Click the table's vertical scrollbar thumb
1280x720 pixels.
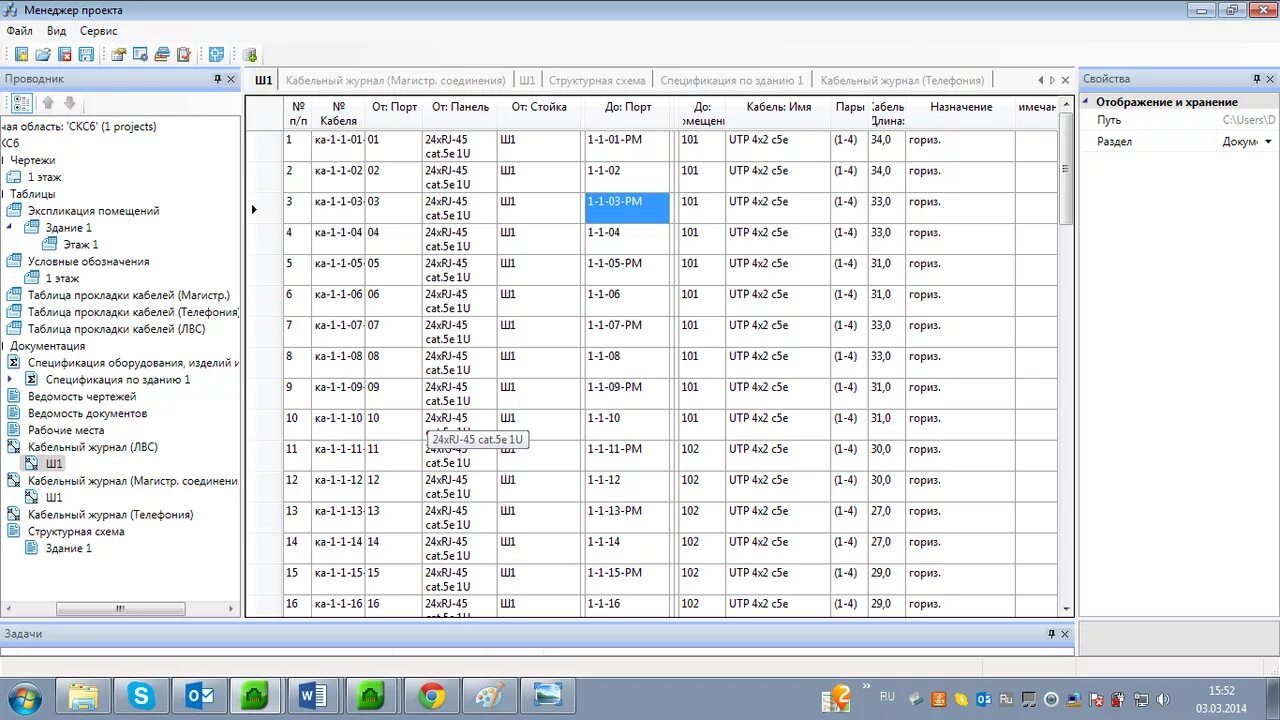(1066, 168)
